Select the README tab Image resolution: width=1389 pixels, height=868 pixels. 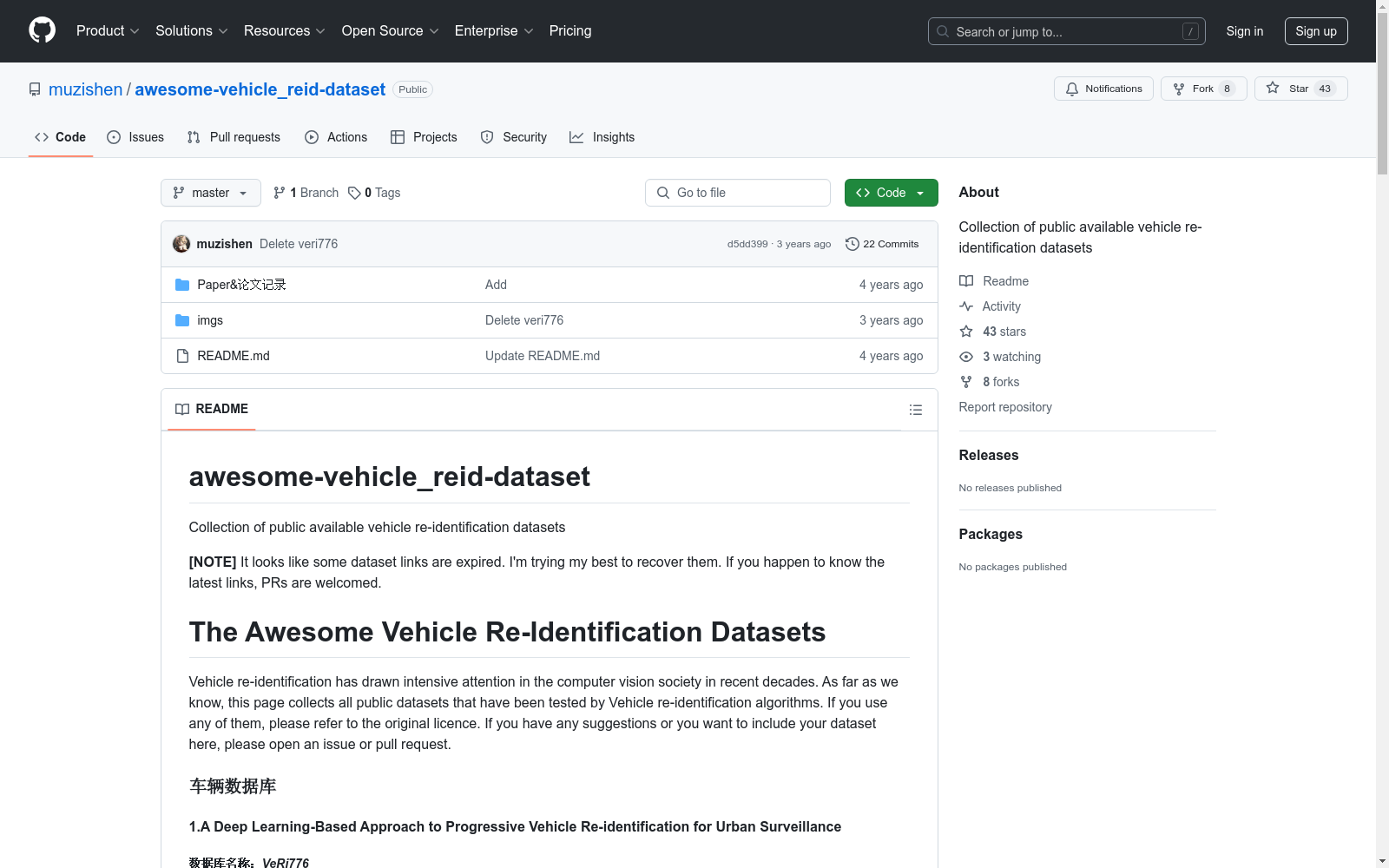pos(212,409)
